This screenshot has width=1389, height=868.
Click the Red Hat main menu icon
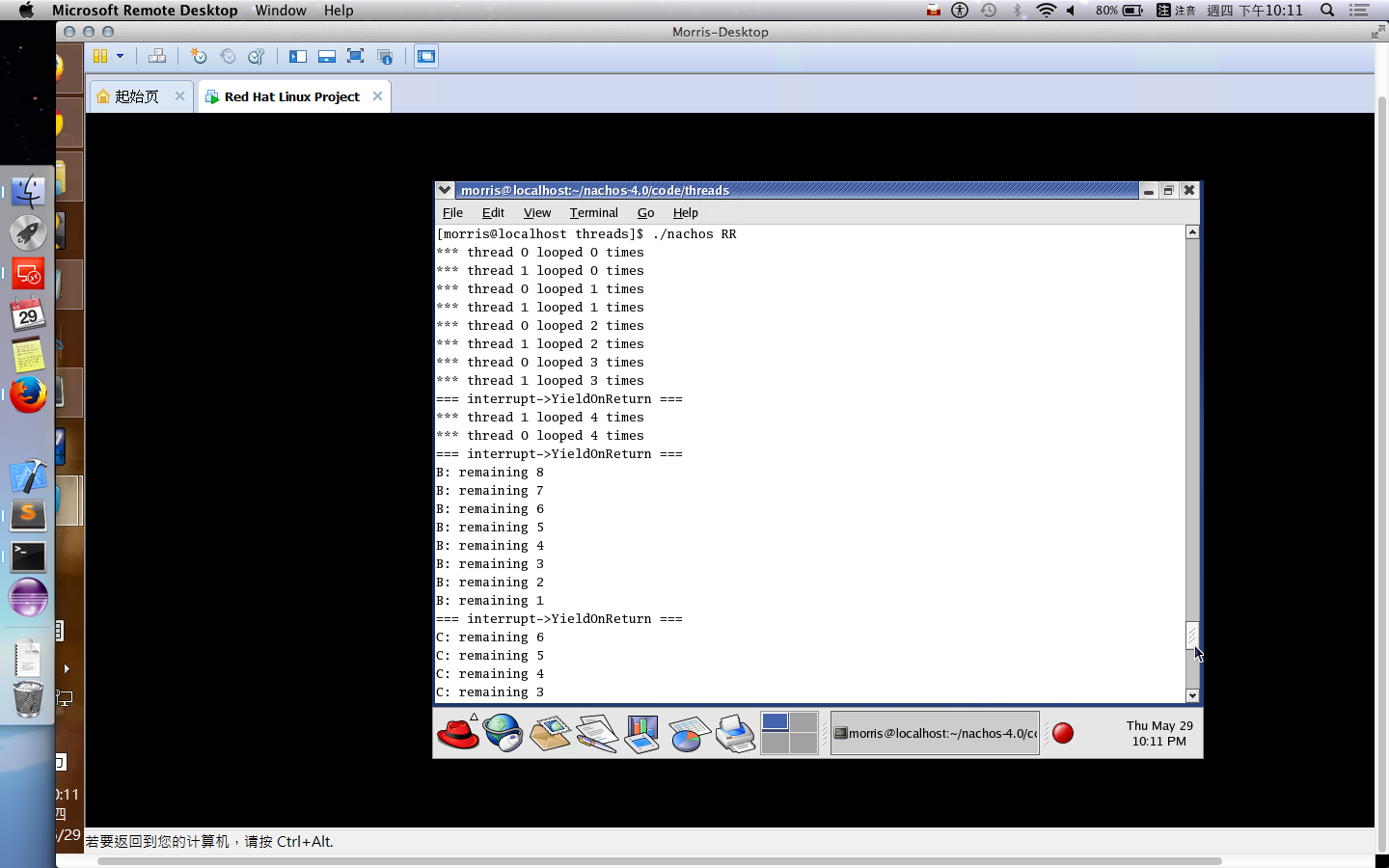tap(457, 733)
